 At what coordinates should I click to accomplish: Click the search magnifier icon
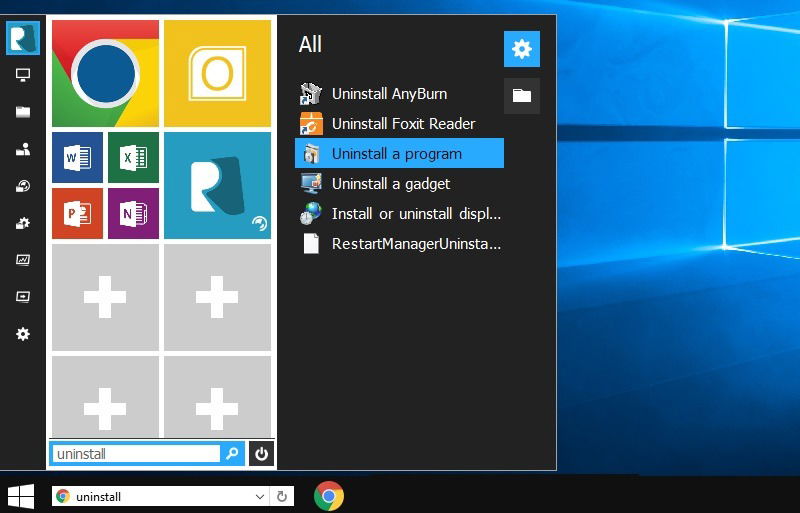(x=233, y=453)
